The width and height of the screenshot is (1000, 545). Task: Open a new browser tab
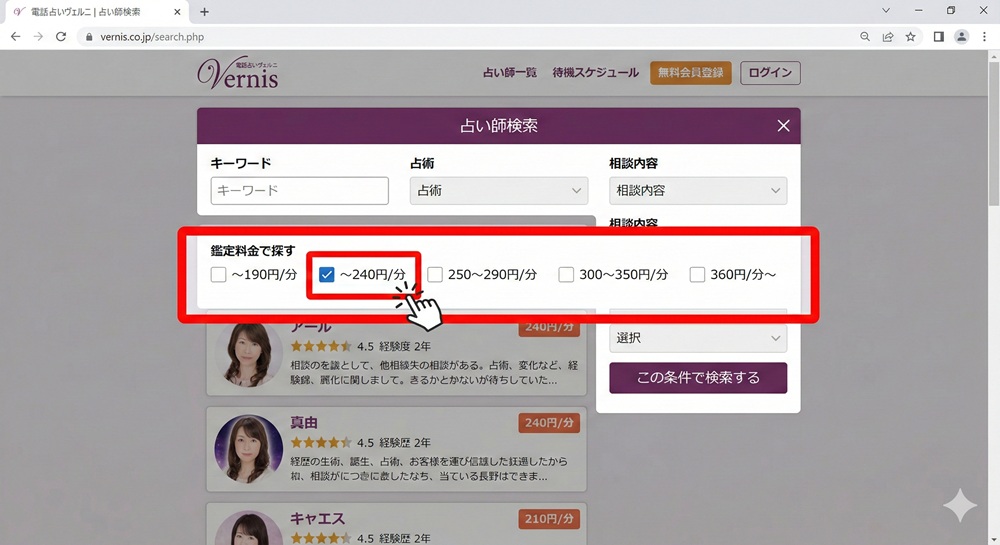204,12
